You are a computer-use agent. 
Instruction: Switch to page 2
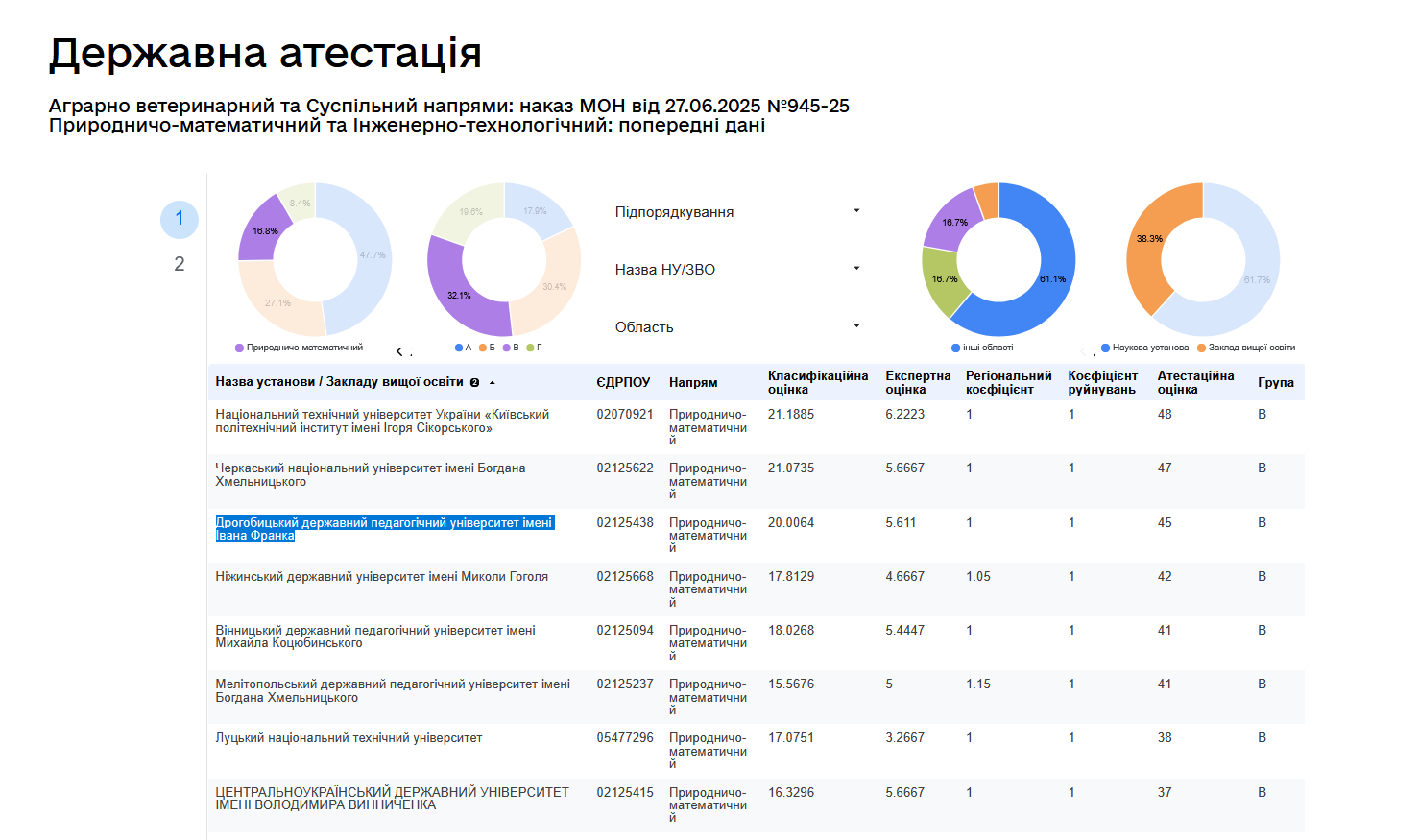point(180,264)
